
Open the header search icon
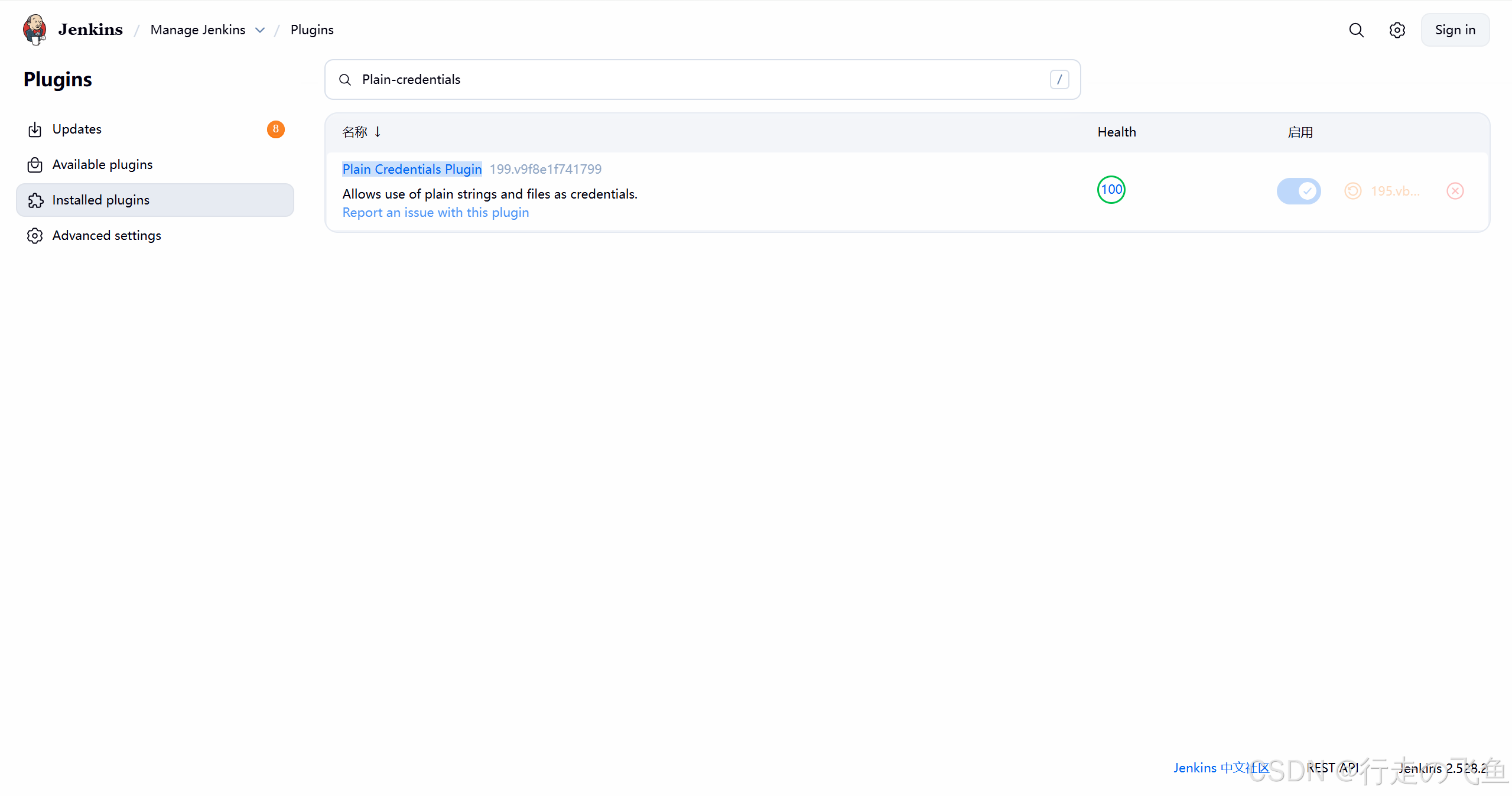coord(1357,30)
